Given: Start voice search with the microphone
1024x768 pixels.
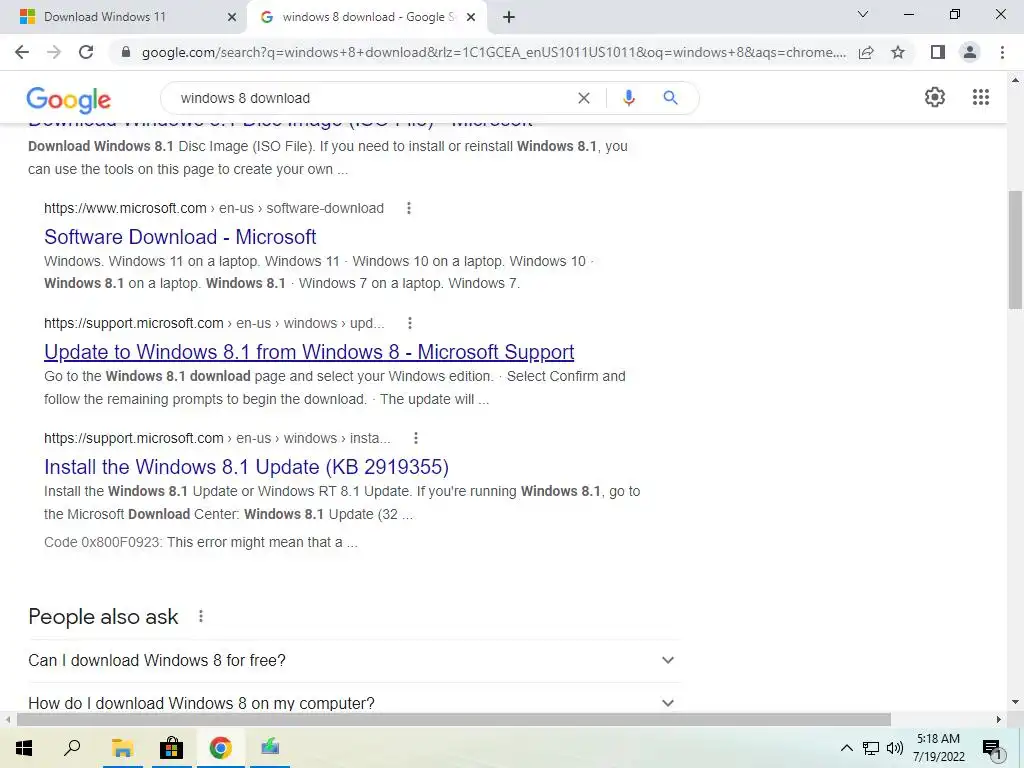Looking at the screenshot, I should (x=628, y=98).
